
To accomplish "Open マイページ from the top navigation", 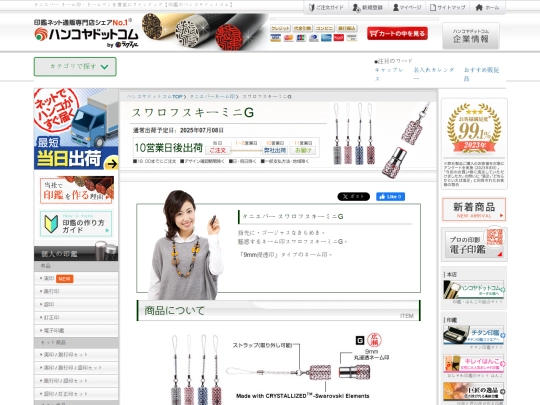I will pos(407,7).
